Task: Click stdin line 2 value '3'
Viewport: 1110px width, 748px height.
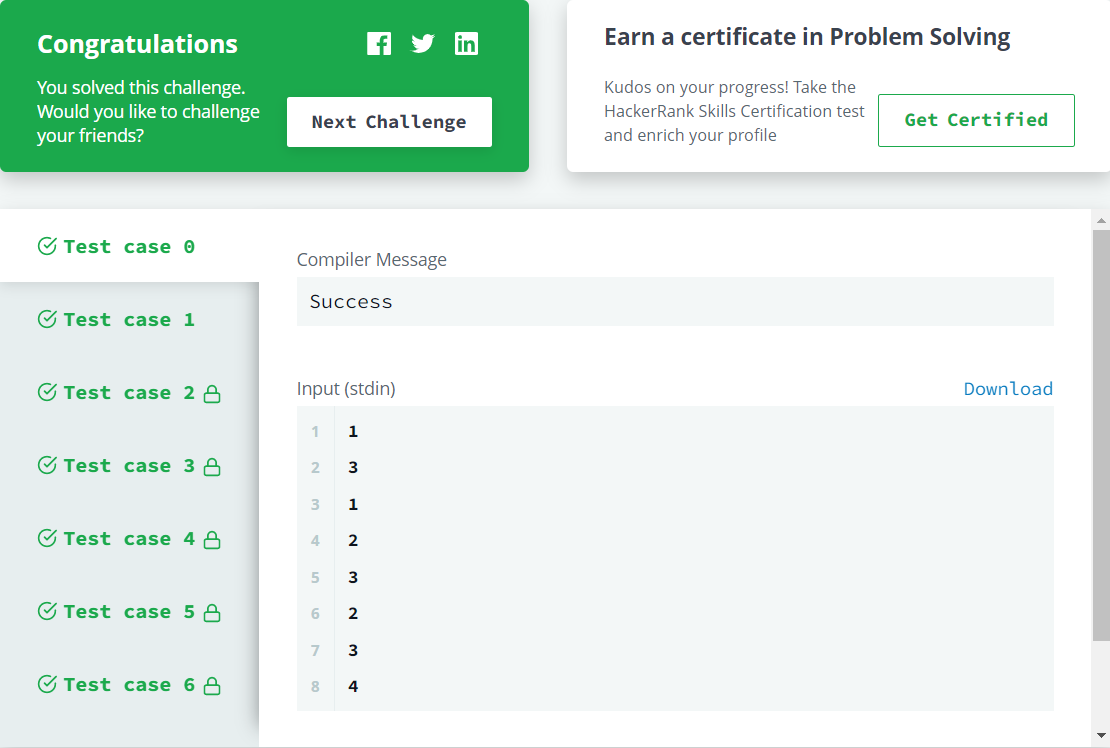Action: 353,468
